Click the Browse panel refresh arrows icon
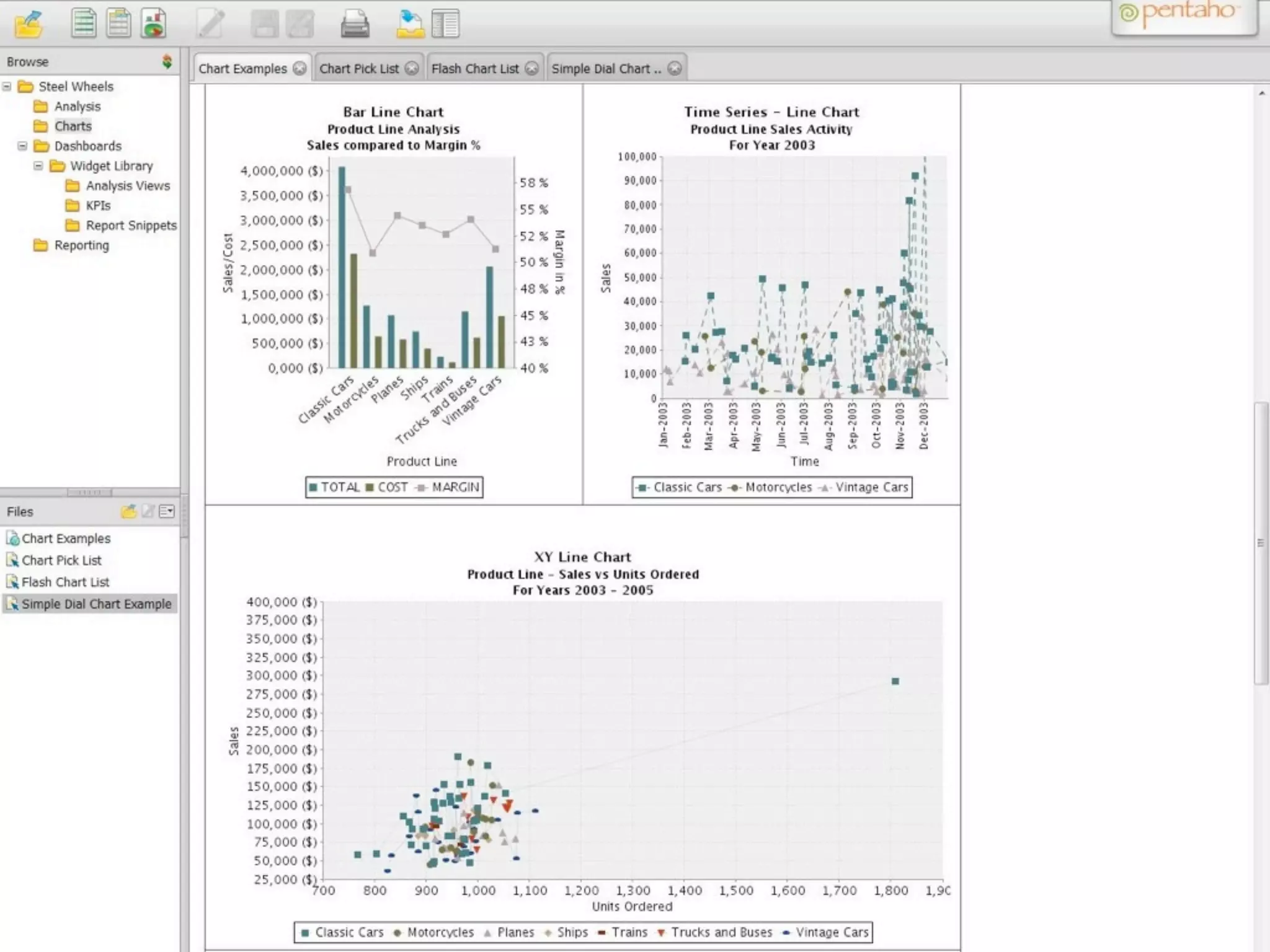The width and height of the screenshot is (1270, 952). [167, 61]
